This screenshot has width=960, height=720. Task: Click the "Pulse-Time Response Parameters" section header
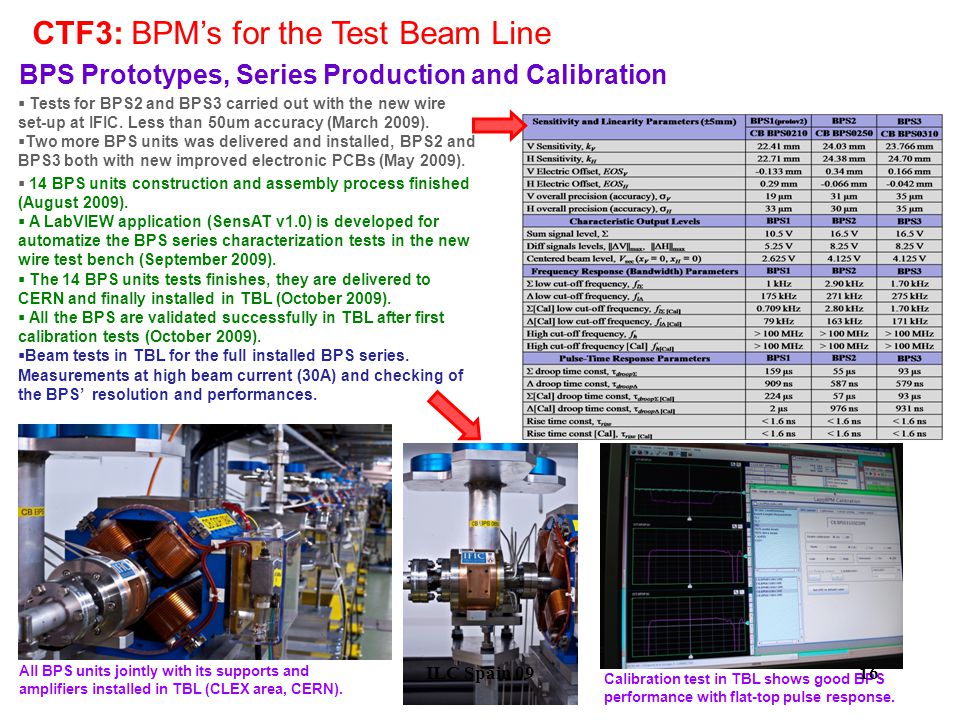pos(634,358)
